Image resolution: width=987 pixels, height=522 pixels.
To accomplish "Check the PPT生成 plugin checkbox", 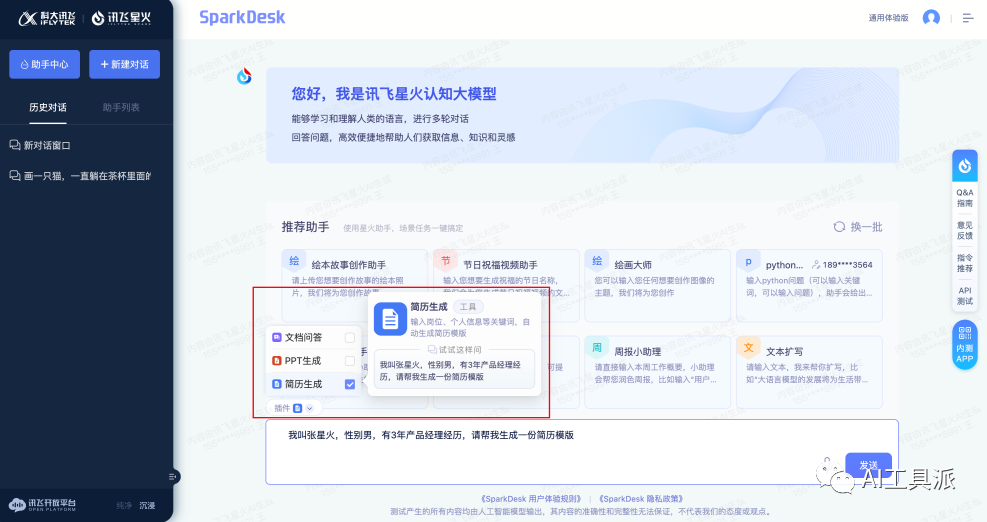I will 350,361.
